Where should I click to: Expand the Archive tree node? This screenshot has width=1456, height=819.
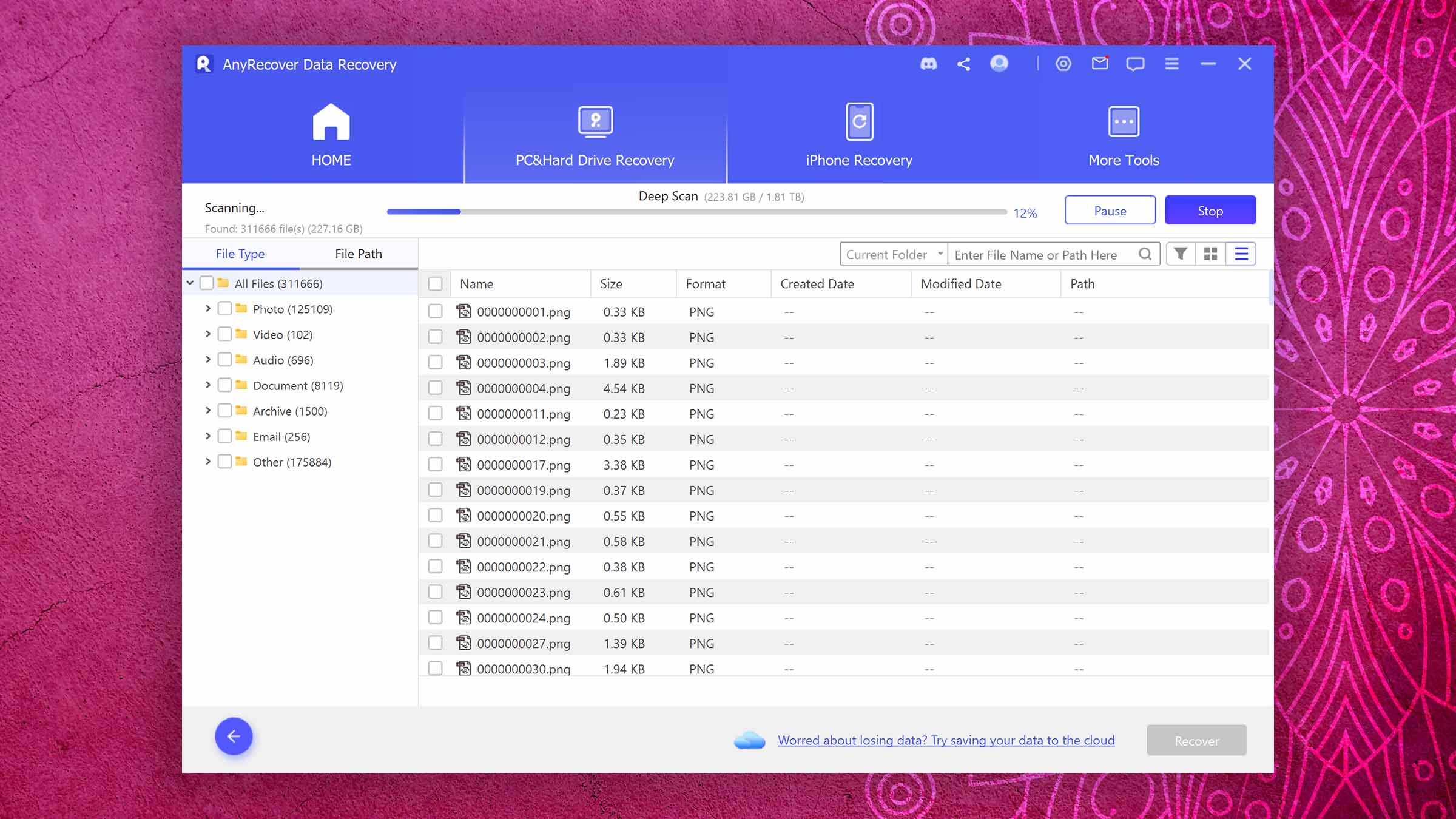[x=208, y=410]
